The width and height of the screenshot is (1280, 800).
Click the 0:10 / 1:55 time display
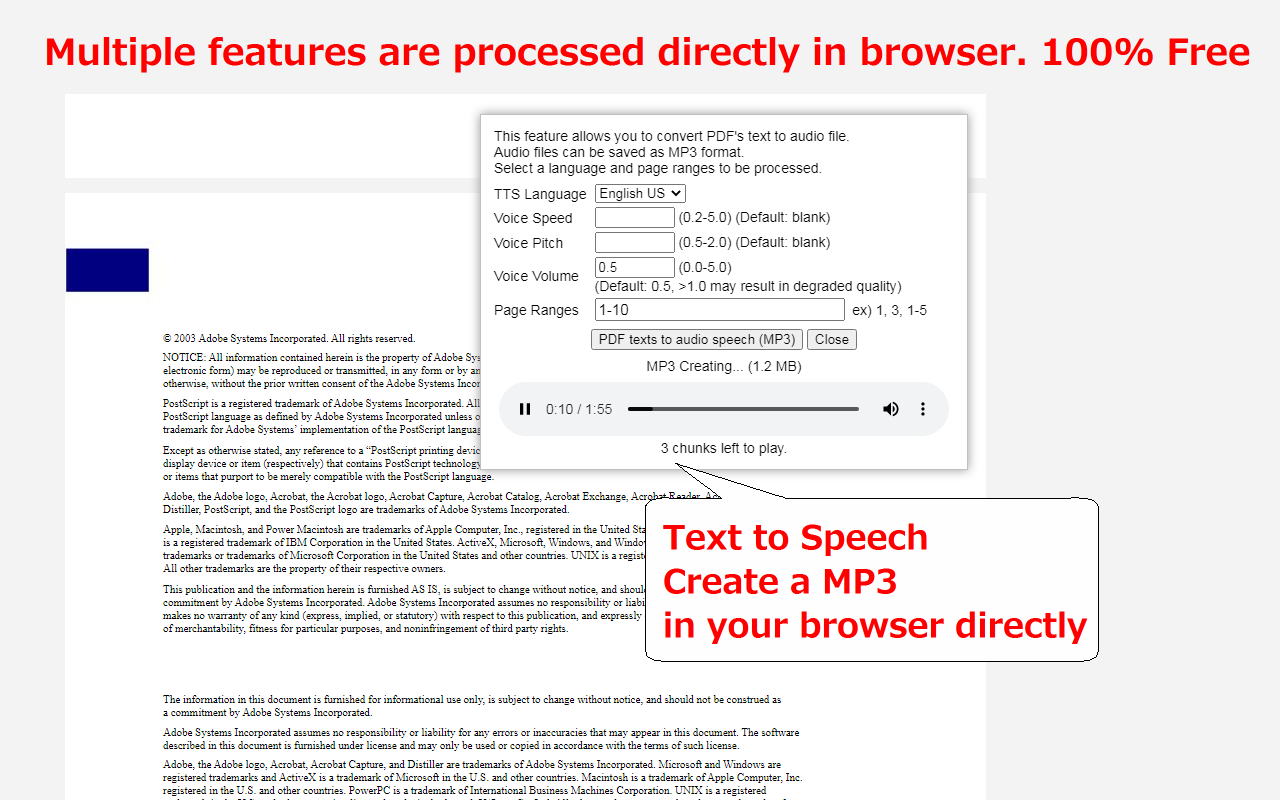click(579, 409)
